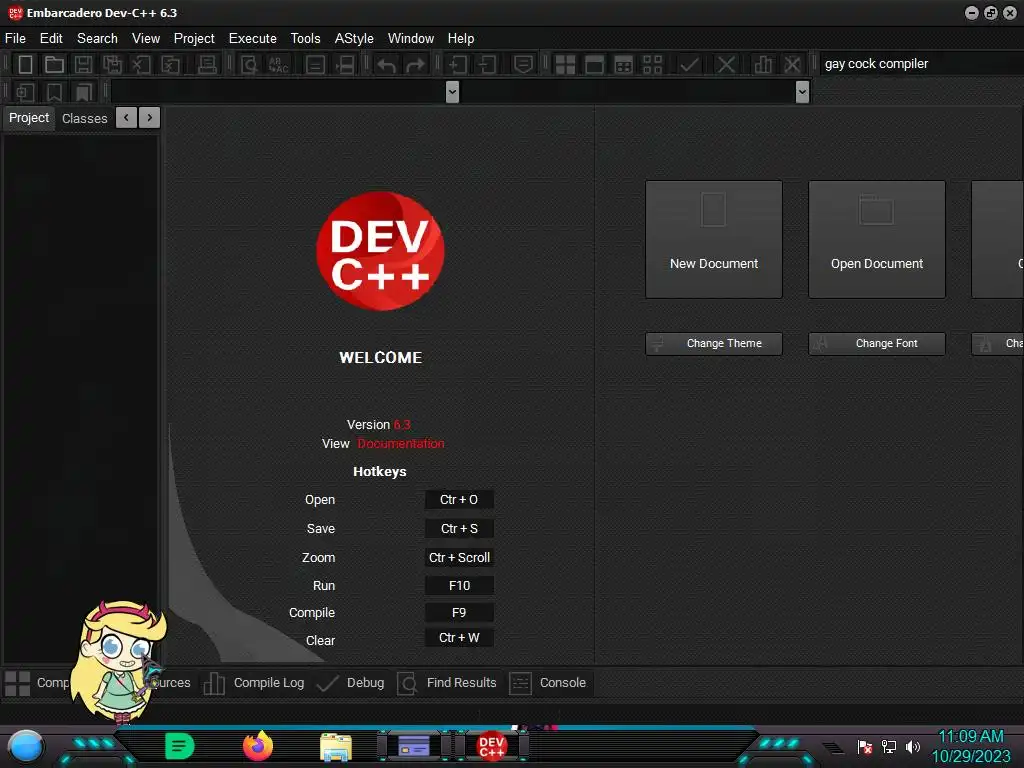Click the Save floppy disk toolbar icon
This screenshot has width=1024, height=768.
(x=83, y=64)
